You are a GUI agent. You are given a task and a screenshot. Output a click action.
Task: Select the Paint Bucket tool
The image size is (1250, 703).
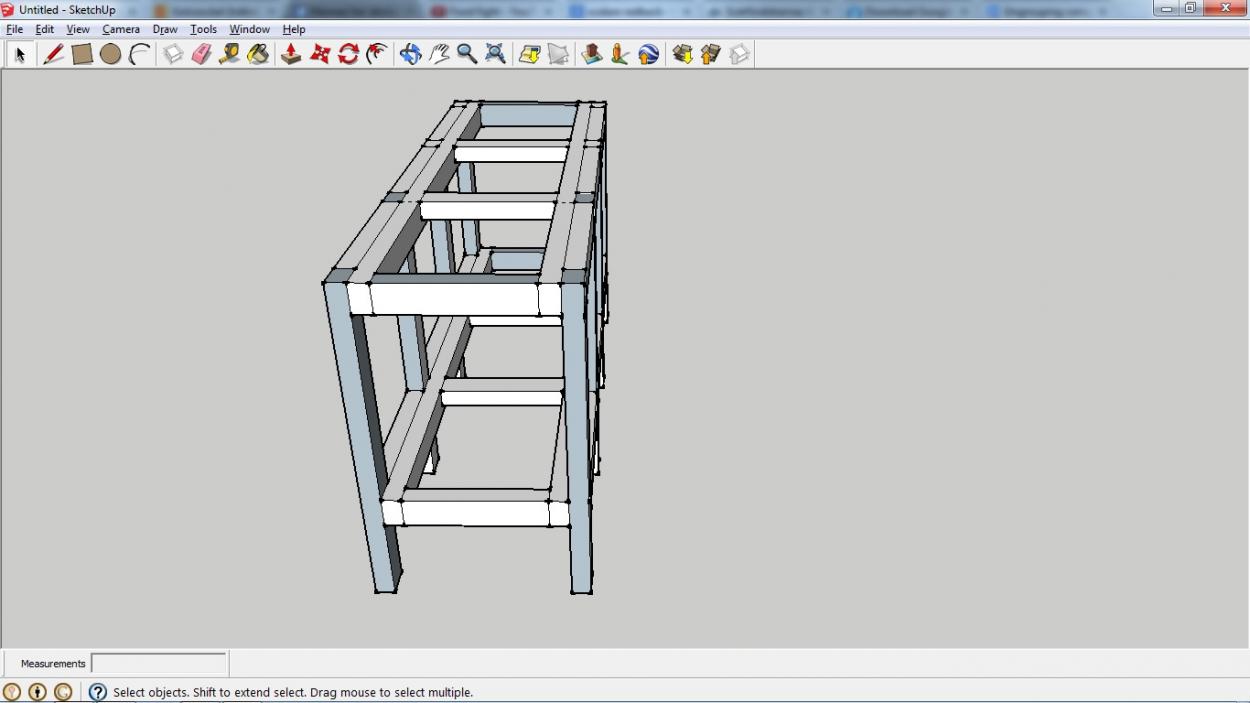point(259,55)
